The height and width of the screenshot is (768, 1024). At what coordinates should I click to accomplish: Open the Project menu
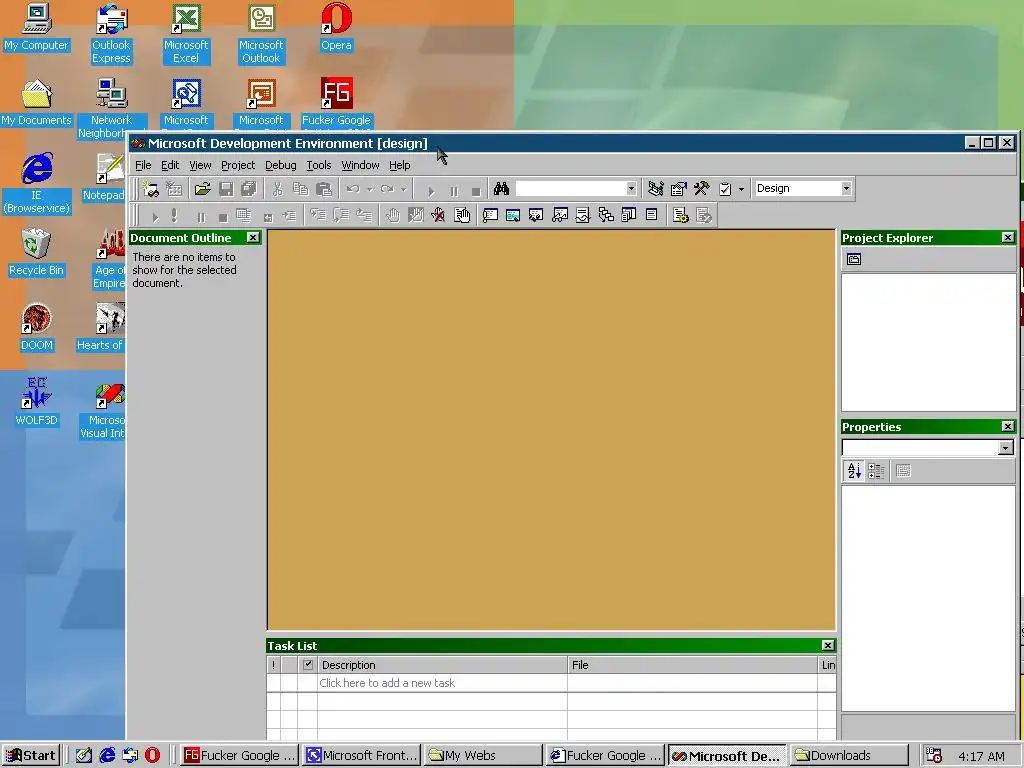tap(238, 165)
